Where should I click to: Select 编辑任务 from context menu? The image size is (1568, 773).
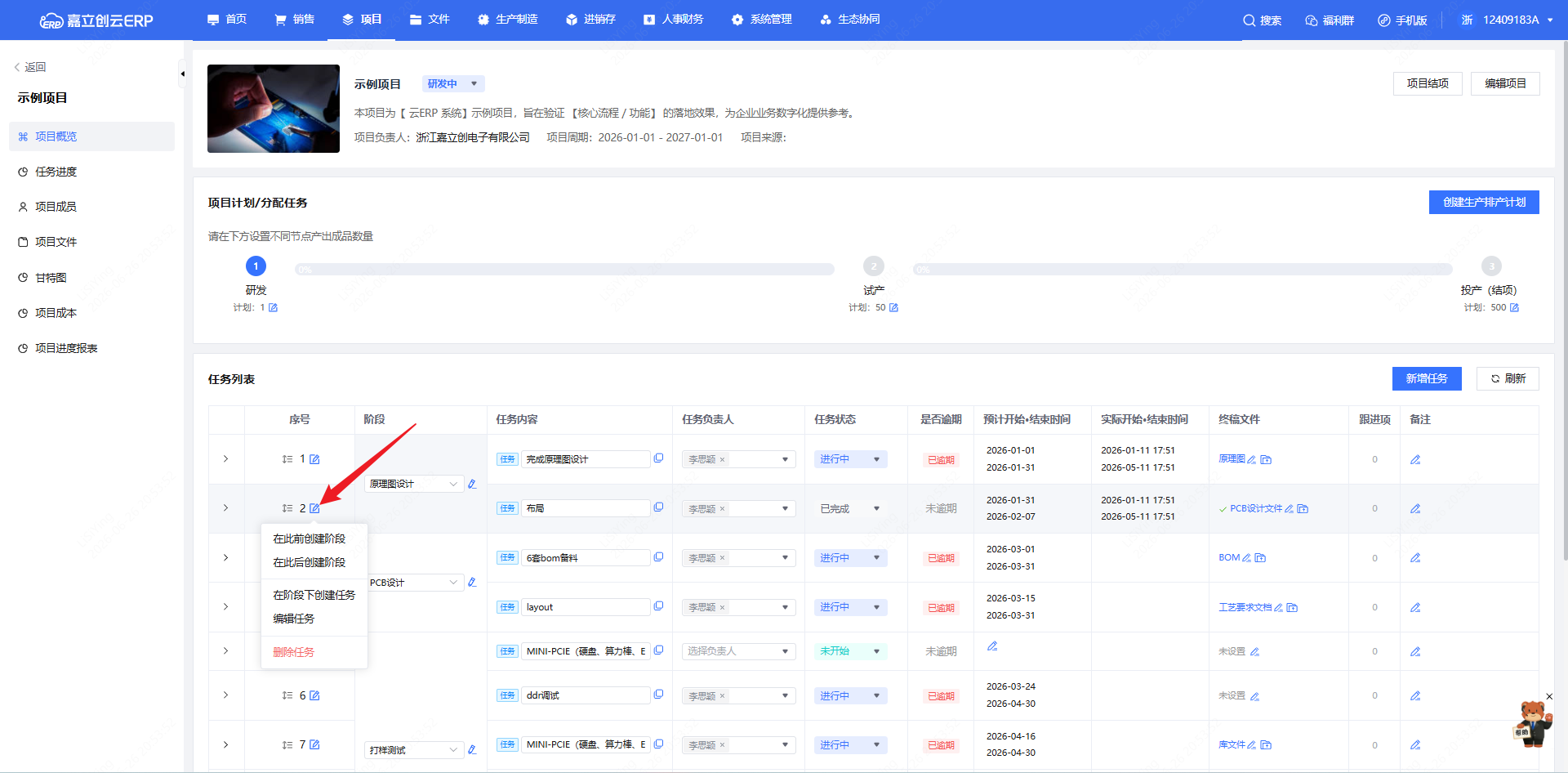coord(294,619)
